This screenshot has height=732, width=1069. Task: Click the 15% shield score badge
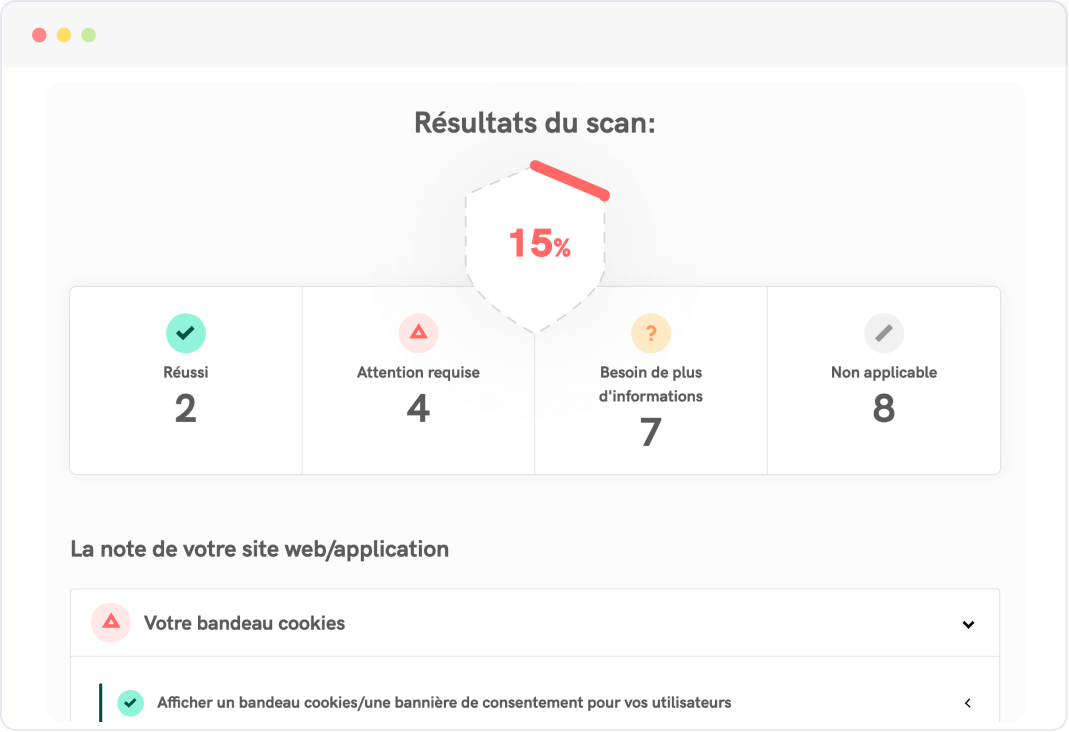pos(536,247)
